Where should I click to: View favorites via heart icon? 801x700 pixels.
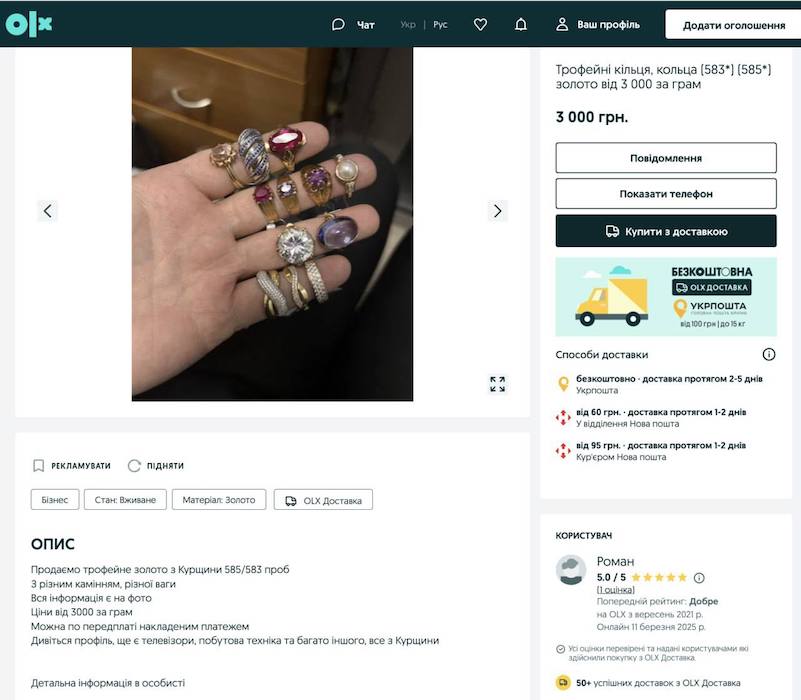click(x=480, y=25)
